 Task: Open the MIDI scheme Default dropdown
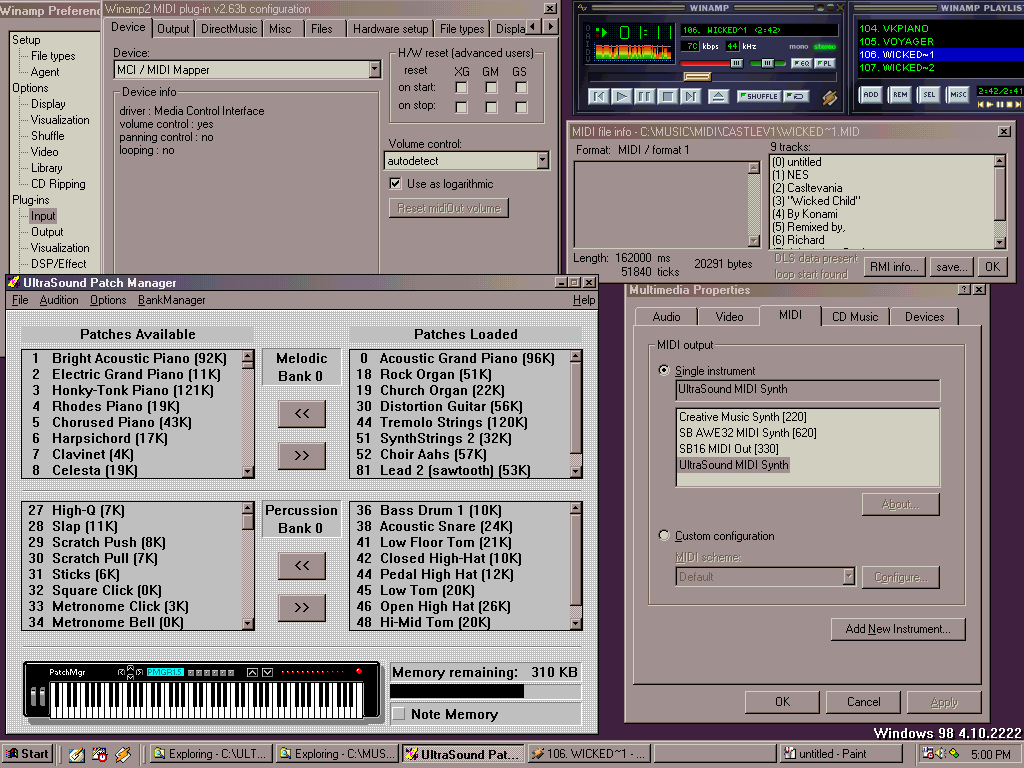click(848, 577)
